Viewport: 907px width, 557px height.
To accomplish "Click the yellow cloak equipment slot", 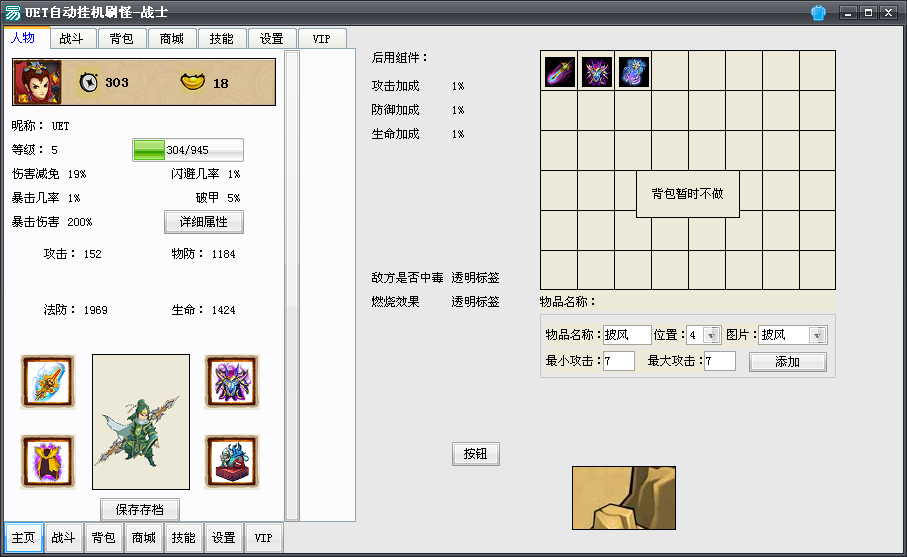I will pyautogui.click(x=48, y=462).
